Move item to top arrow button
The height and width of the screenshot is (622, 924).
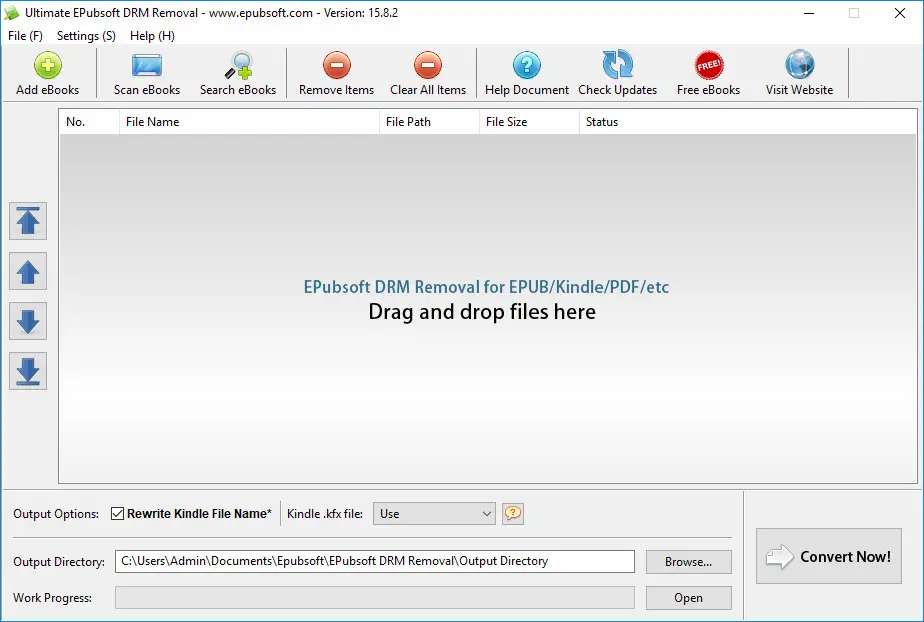pyautogui.click(x=28, y=221)
